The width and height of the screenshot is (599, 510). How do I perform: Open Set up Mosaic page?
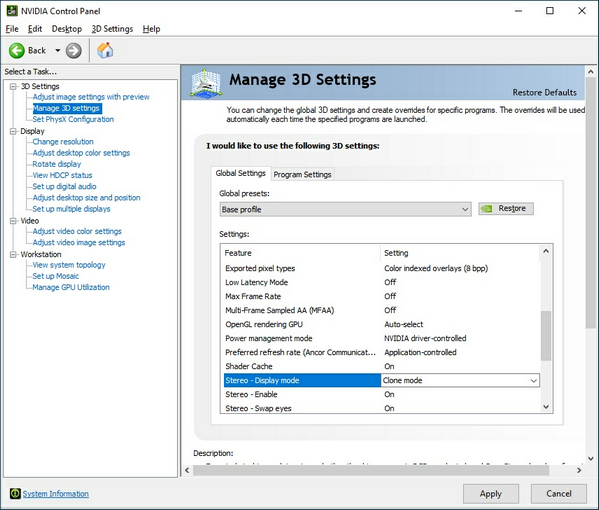point(55,276)
